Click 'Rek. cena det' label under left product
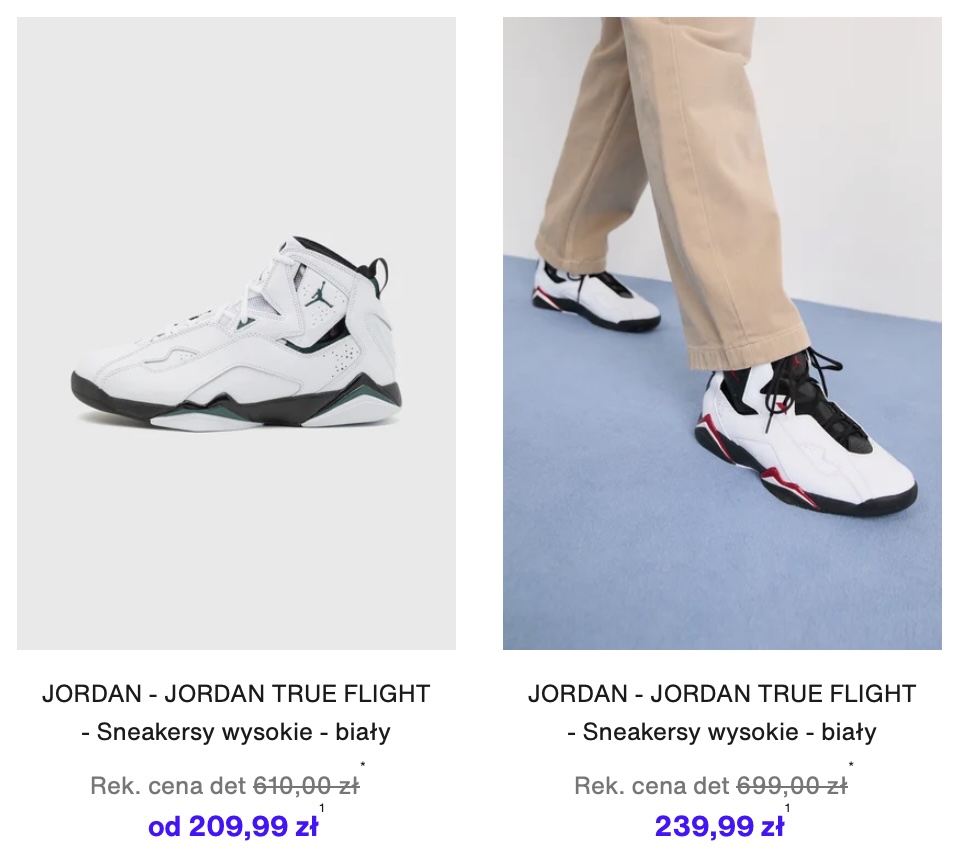Screen dimensions: 958x864 click(x=168, y=786)
